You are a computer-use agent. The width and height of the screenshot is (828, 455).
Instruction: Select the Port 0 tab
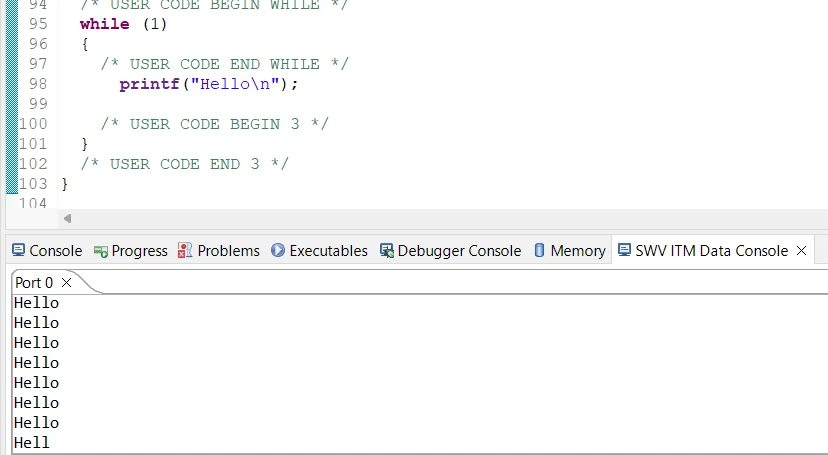[x=34, y=283]
